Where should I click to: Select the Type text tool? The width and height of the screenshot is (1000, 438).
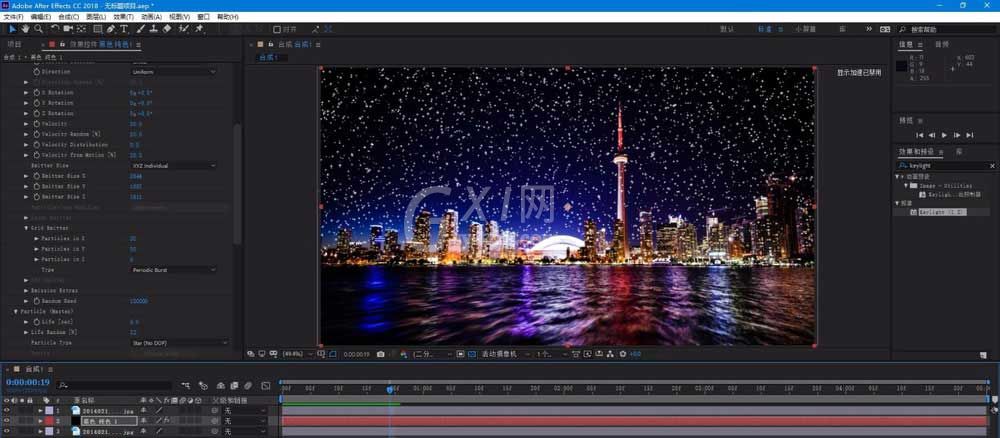pos(124,29)
